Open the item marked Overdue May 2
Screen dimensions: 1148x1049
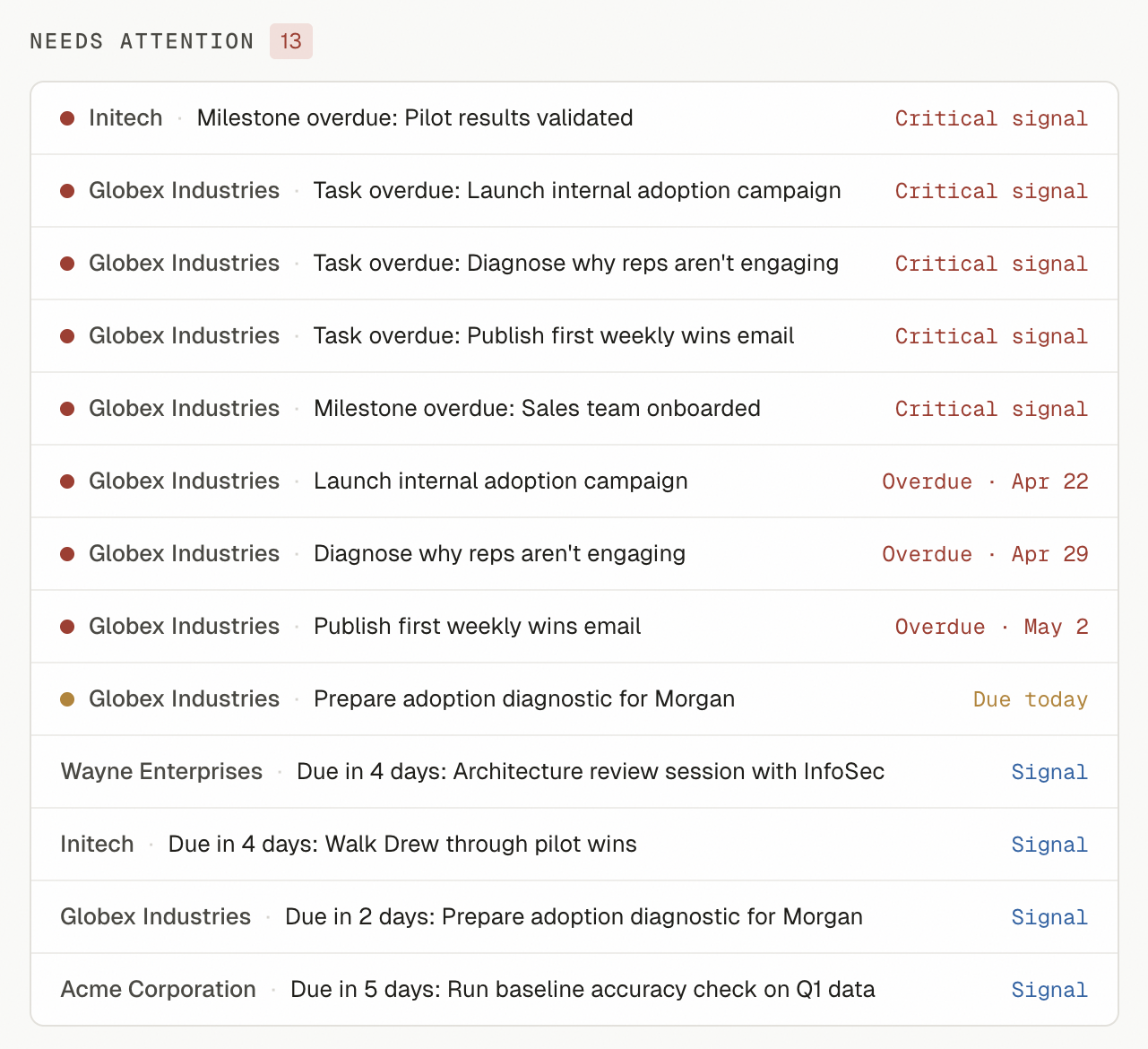[x=574, y=627]
